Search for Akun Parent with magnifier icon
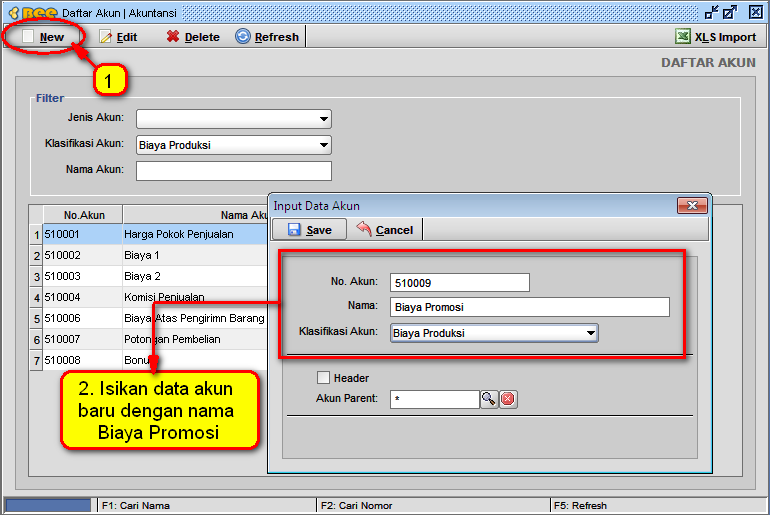The height and width of the screenshot is (515, 770). [489, 399]
